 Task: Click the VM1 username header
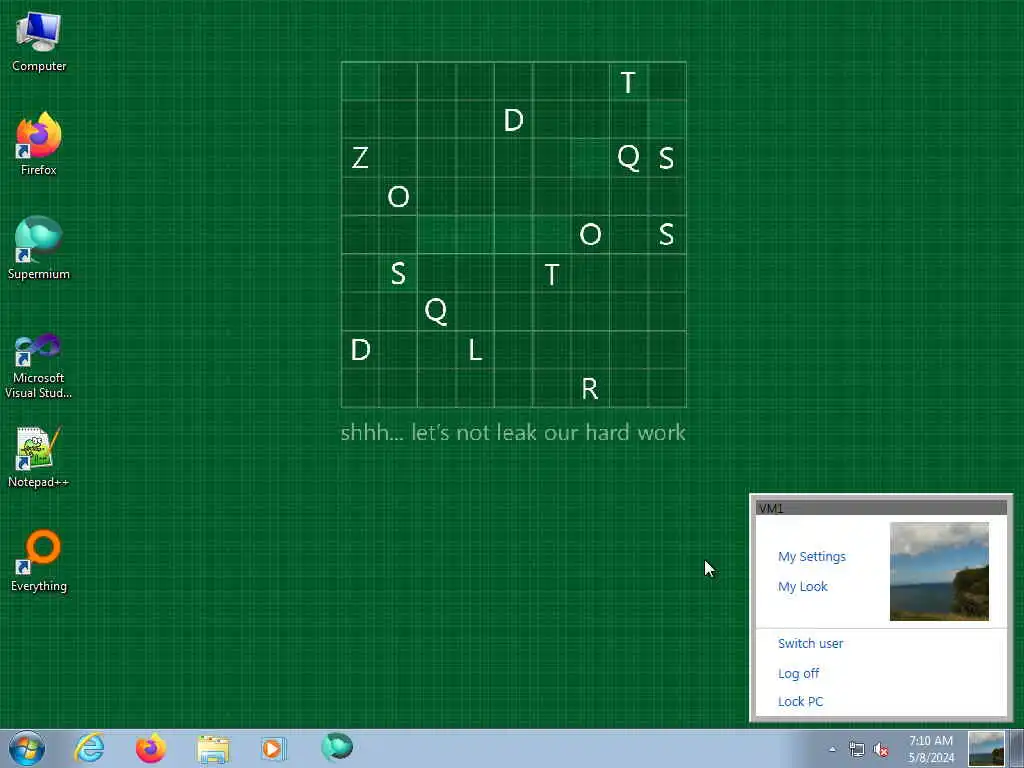coord(881,508)
